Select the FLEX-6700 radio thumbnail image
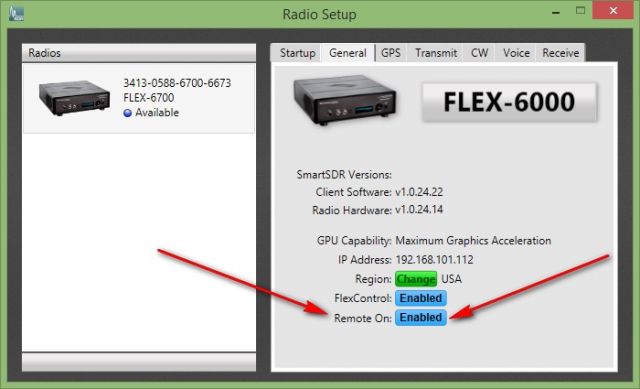 (x=74, y=98)
